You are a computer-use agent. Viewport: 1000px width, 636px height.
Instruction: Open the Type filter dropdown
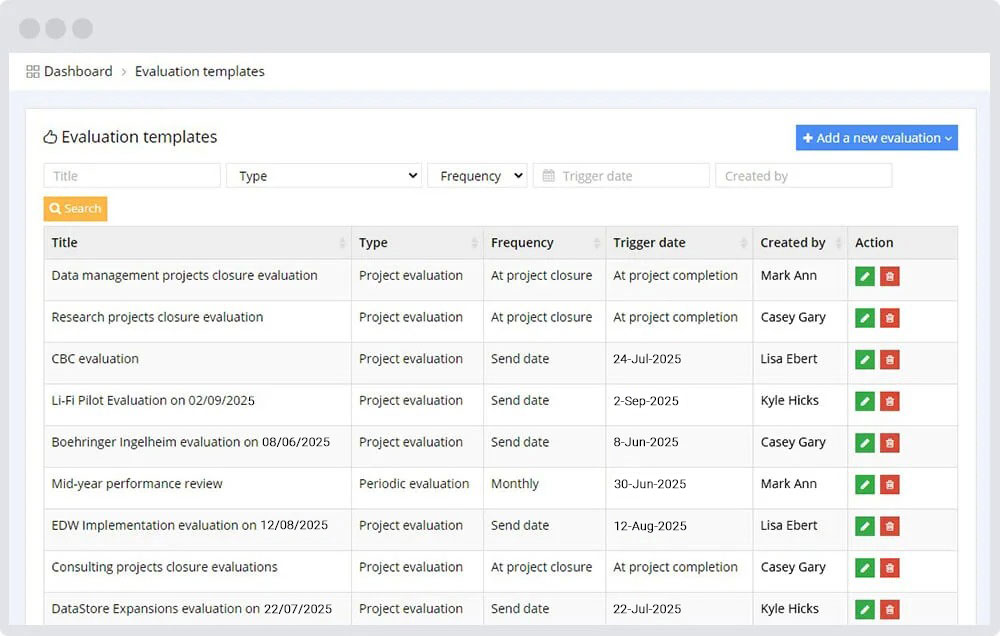point(324,175)
